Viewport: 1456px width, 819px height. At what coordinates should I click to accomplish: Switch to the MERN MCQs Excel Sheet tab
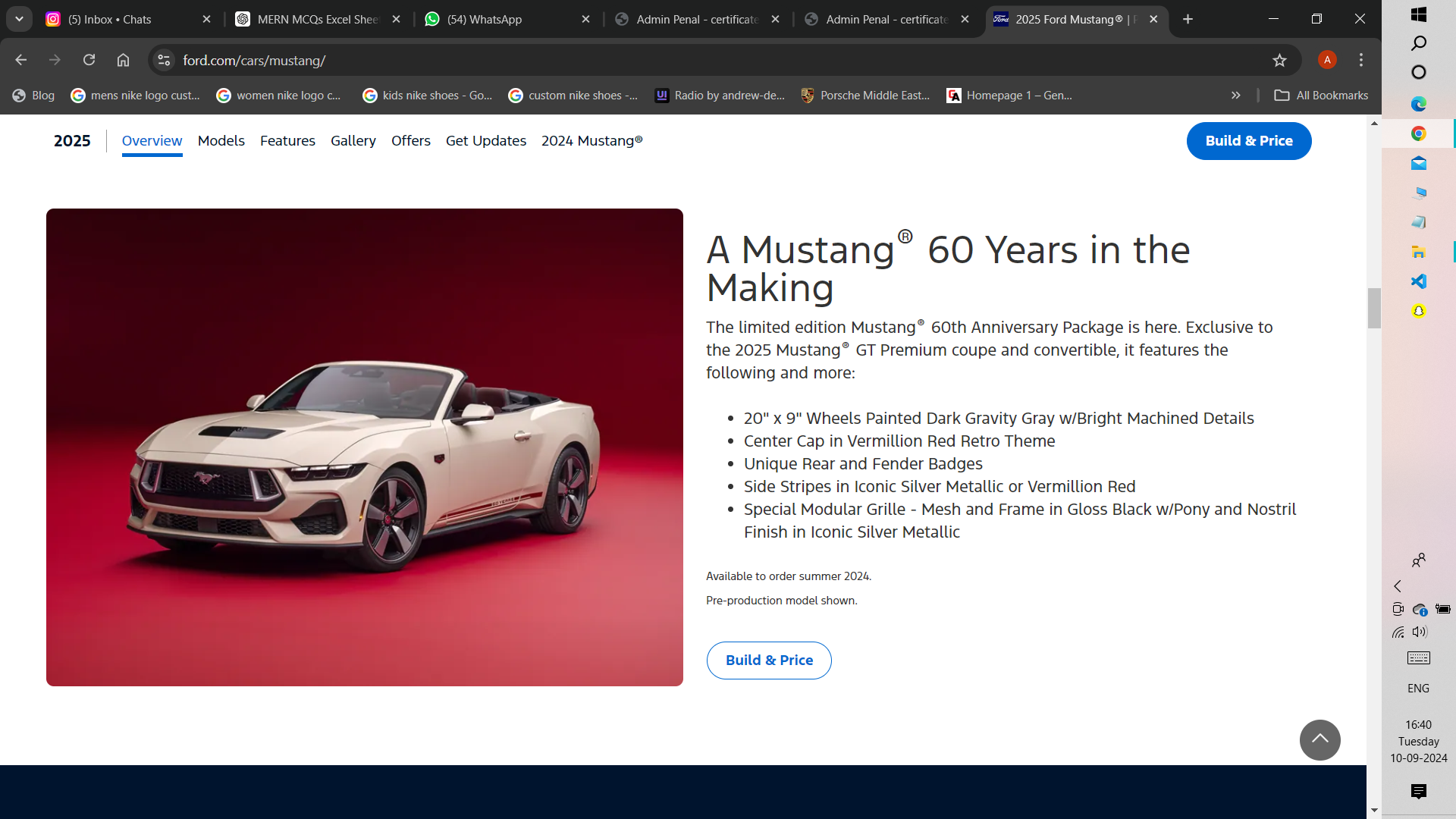coord(318,19)
